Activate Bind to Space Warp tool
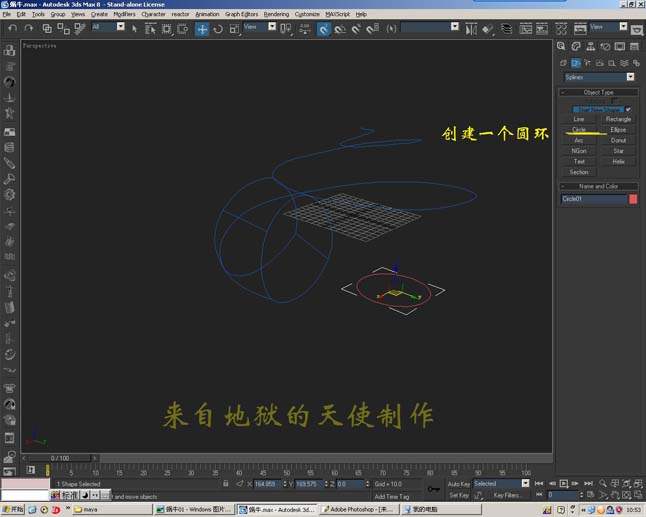Image resolution: width=646 pixels, height=517 pixels. [80, 28]
